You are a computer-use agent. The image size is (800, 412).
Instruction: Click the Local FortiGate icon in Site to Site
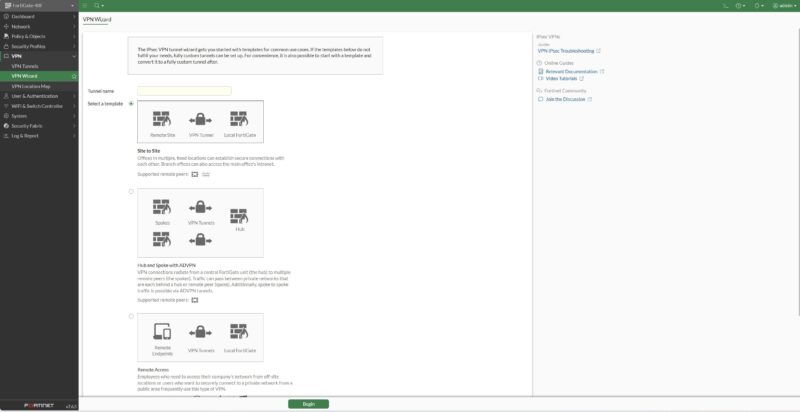pos(239,119)
